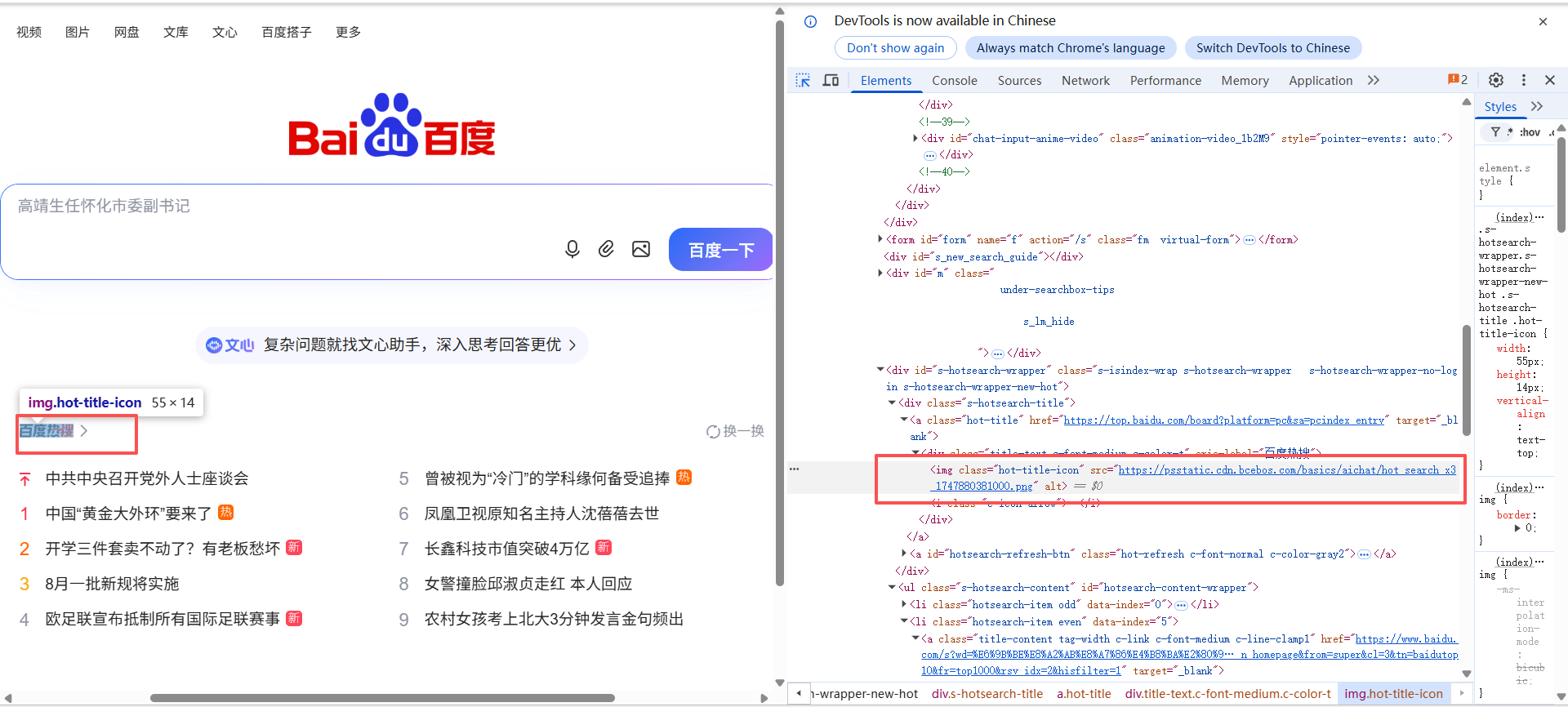Open image search with the picture icon
The height and width of the screenshot is (707, 1568).
[641, 249]
